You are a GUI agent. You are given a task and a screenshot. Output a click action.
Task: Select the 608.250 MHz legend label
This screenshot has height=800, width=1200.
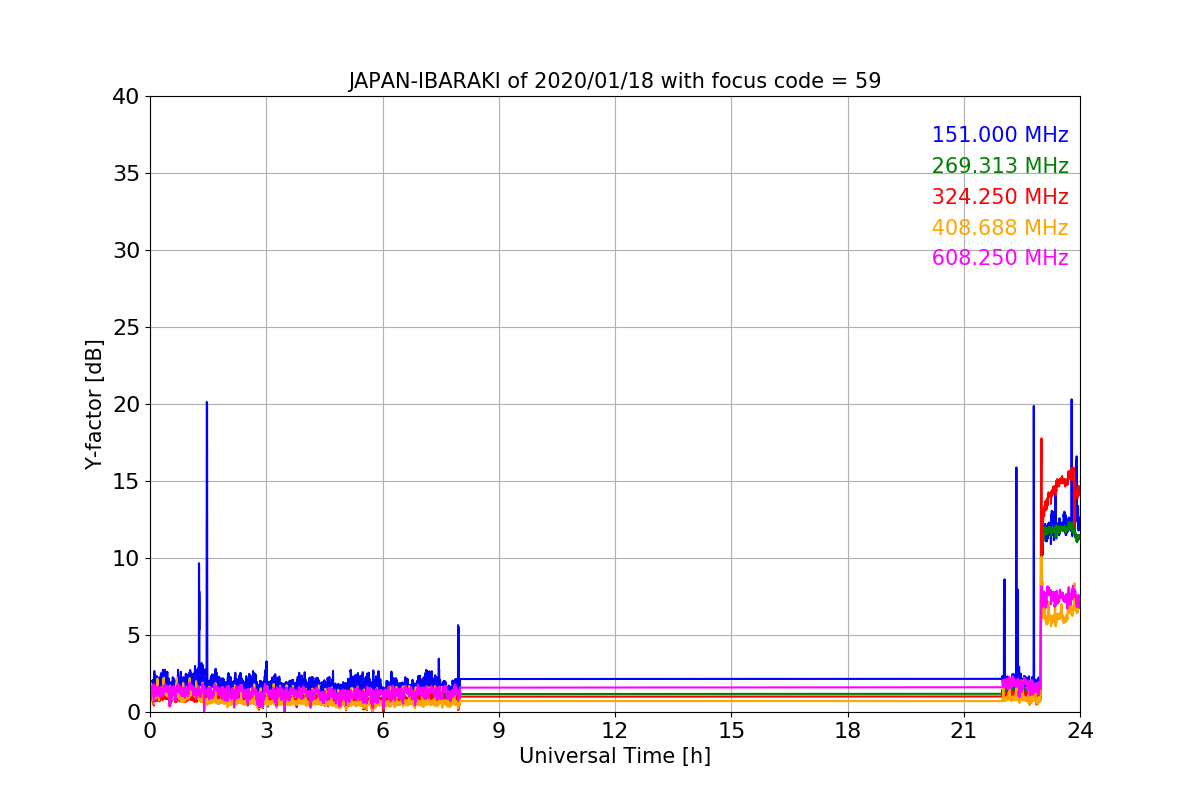pyautogui.click(x=1000, y=258)
